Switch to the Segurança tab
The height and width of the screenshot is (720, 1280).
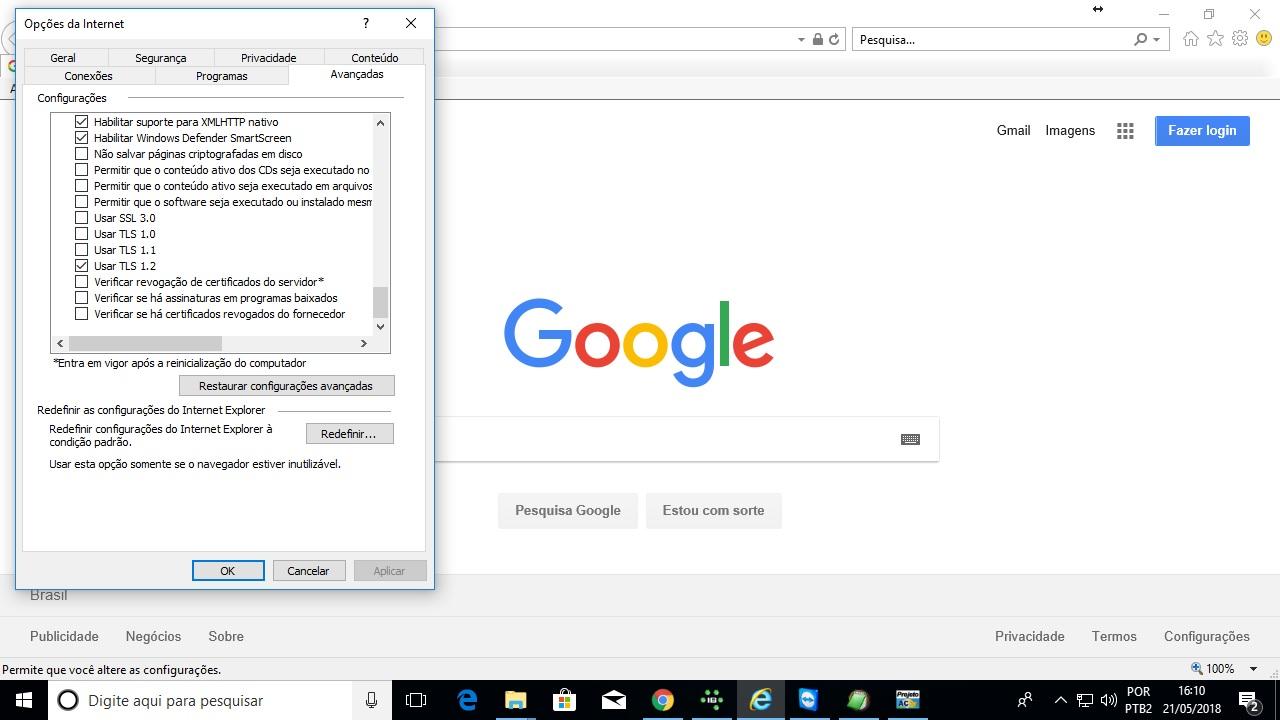(x=160, y=58)
